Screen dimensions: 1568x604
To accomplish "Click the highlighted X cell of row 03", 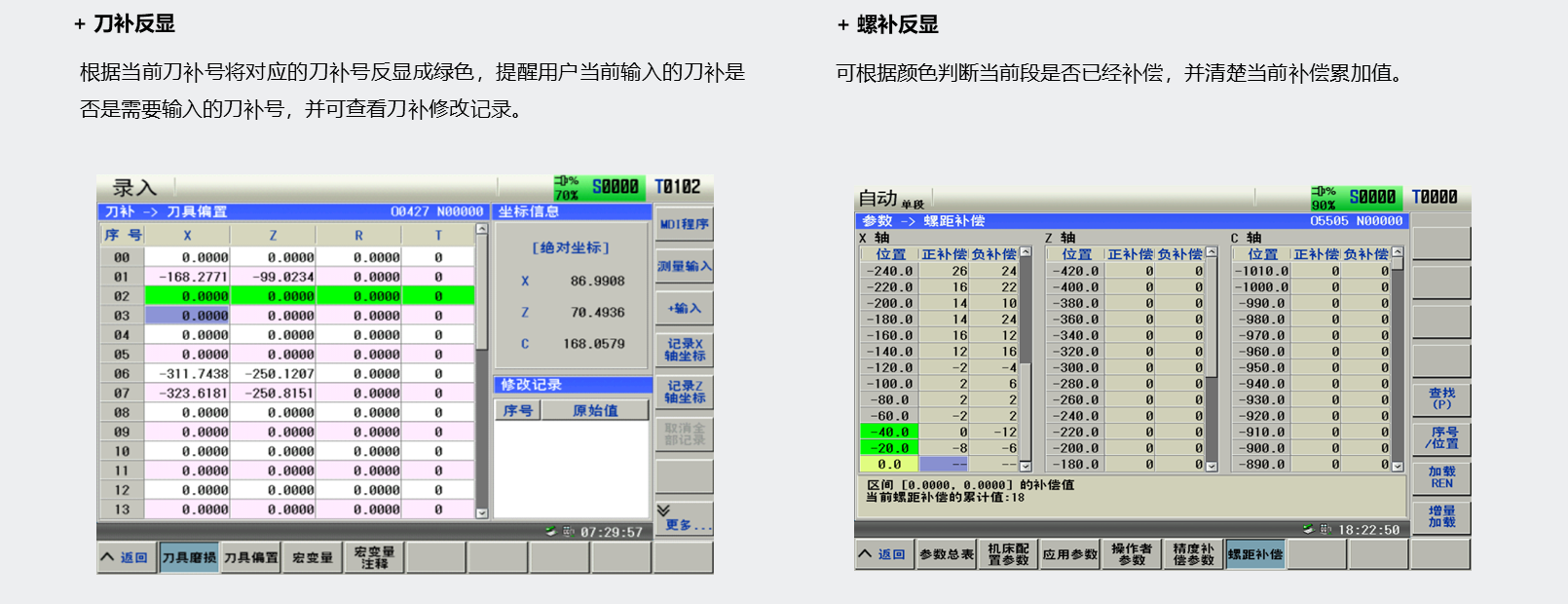I will coord(187,316).
